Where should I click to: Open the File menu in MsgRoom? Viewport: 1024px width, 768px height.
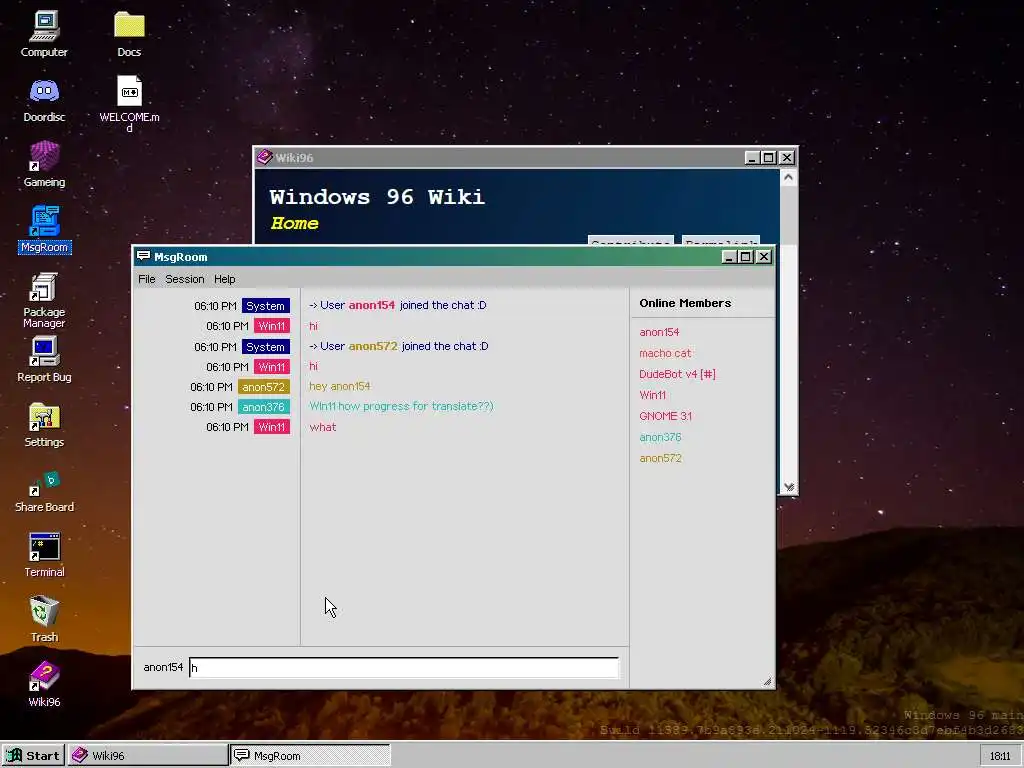pos(146,279)
